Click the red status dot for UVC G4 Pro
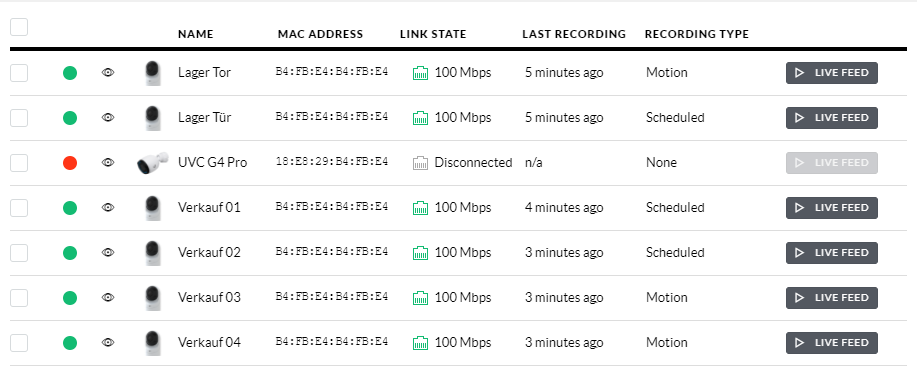Image resolution: width=917 pixels, height=373 pixels. tap(70, 163)
